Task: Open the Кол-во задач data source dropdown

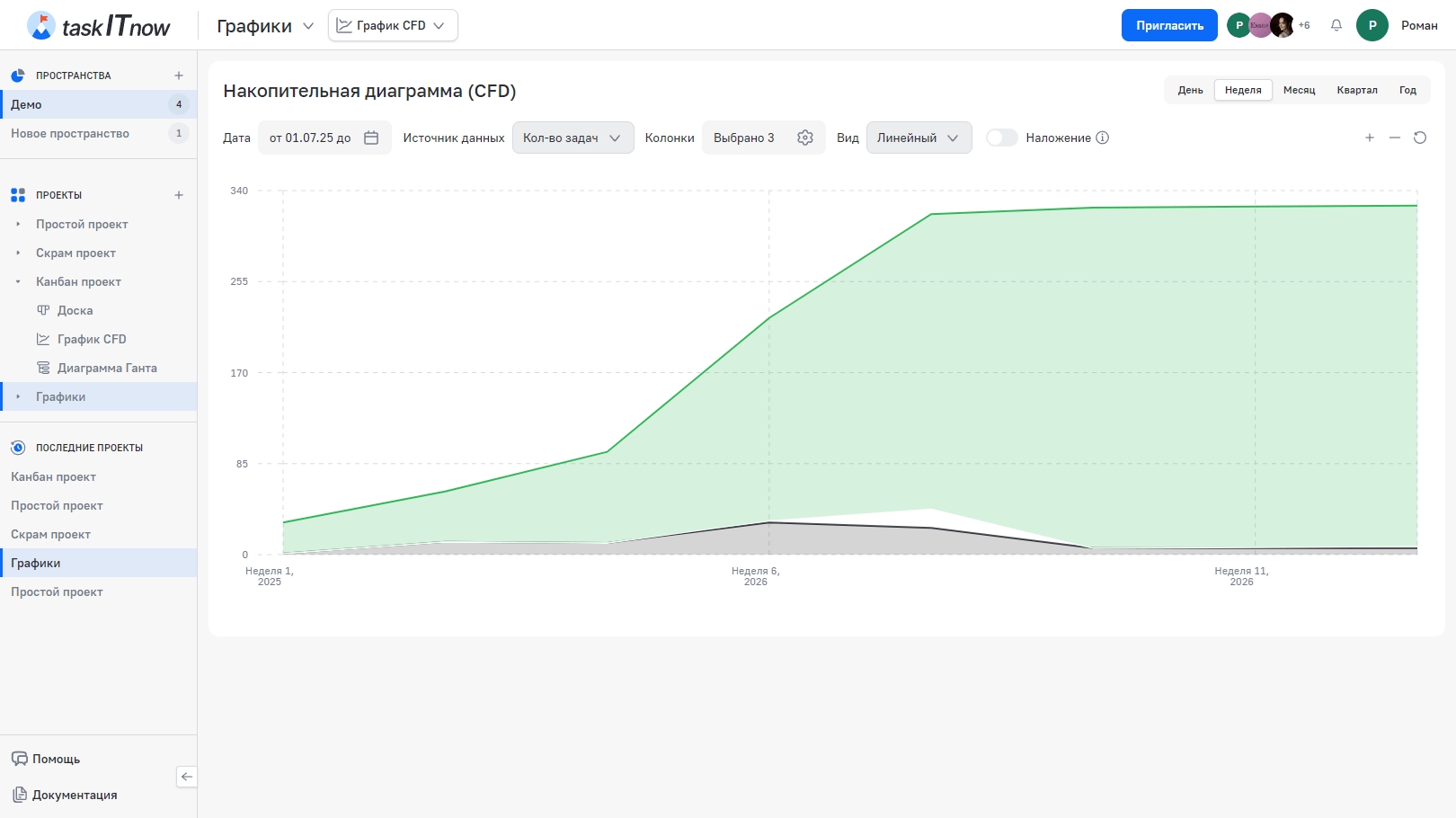Action: (573, 138)
